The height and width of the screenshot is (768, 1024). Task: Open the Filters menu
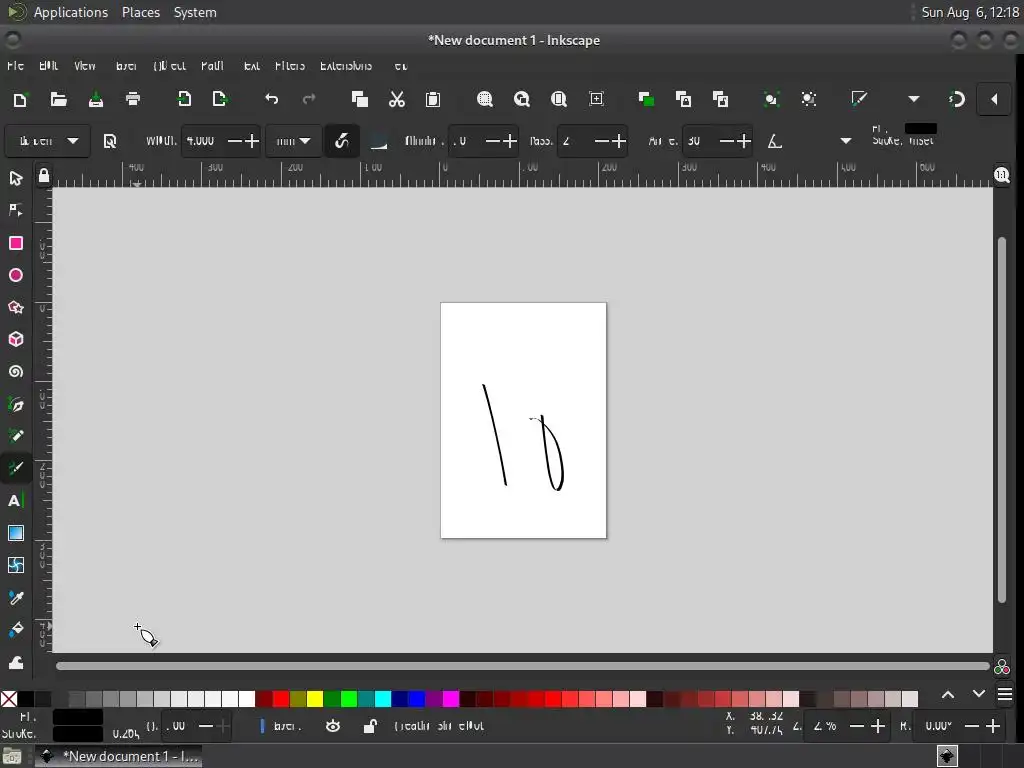[289, 66]
